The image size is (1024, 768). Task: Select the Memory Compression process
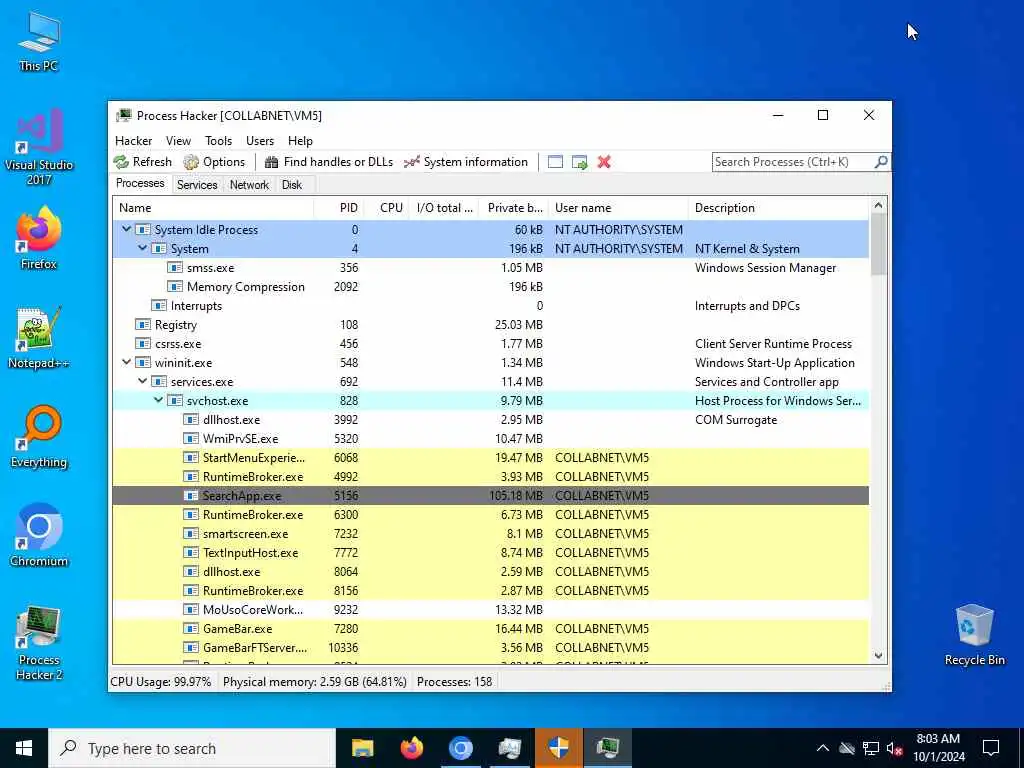click(x=490, y=287)
